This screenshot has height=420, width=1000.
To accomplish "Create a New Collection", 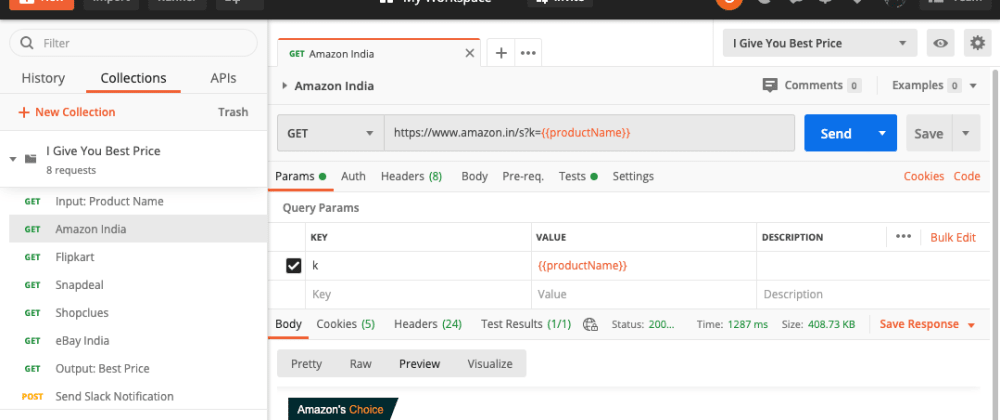I will pos(67,112).
